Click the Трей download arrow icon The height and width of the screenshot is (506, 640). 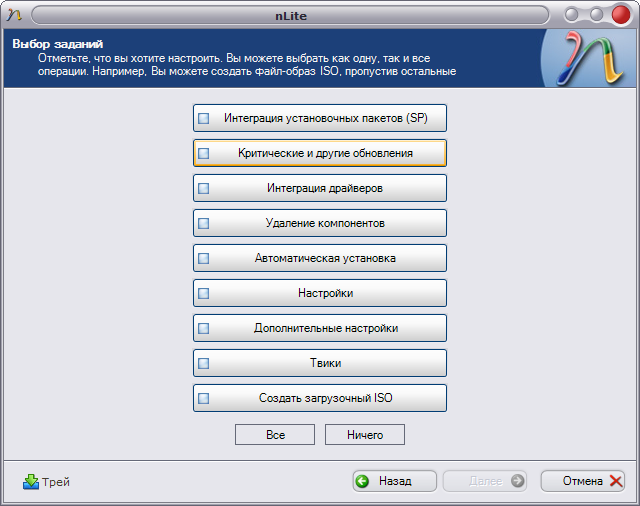[x=30, y=481]
